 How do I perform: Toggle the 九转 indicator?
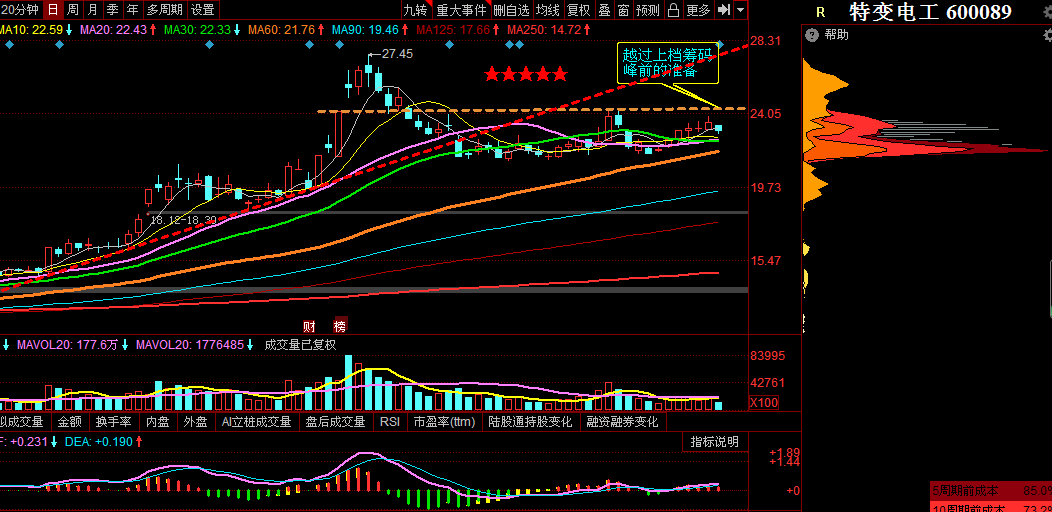click(x=415, y=9)
